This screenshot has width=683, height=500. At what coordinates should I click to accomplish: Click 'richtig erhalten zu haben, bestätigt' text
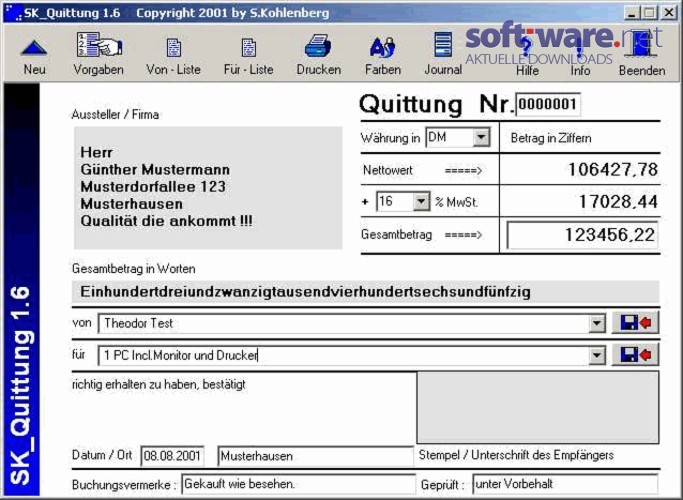click(159, 385)
